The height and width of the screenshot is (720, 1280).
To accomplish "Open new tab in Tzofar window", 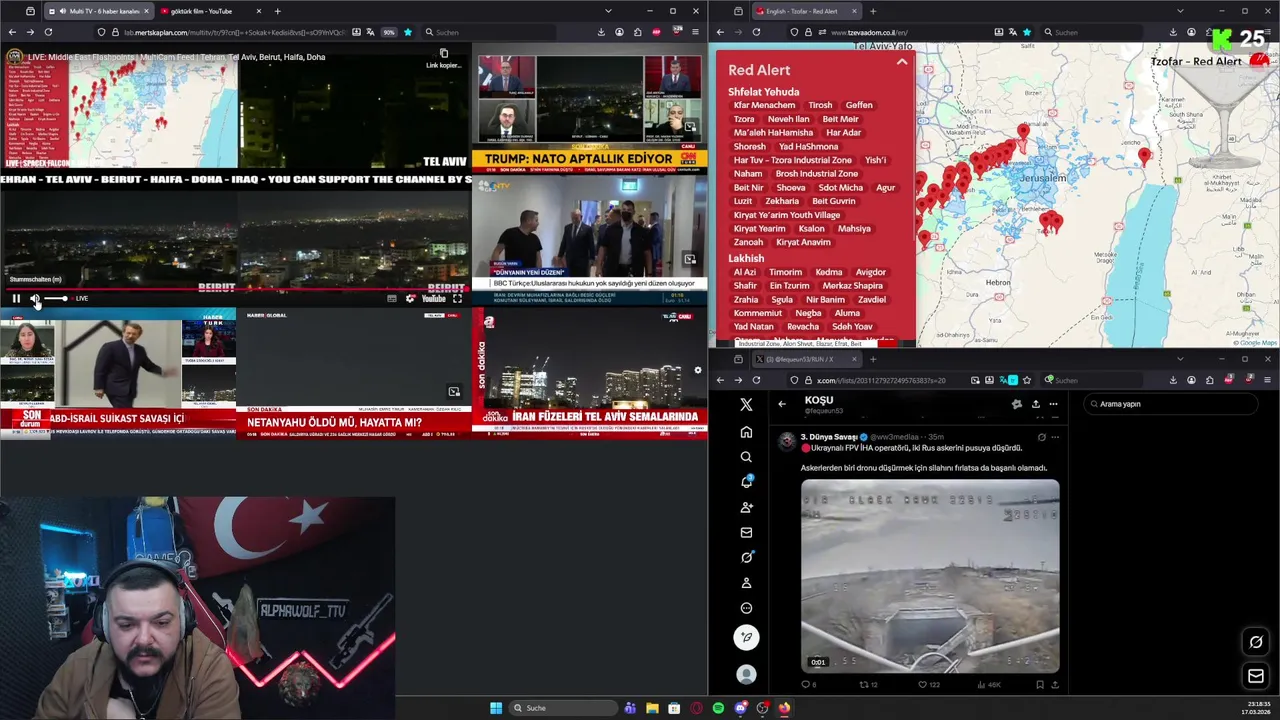I will (x=873, y=11).
